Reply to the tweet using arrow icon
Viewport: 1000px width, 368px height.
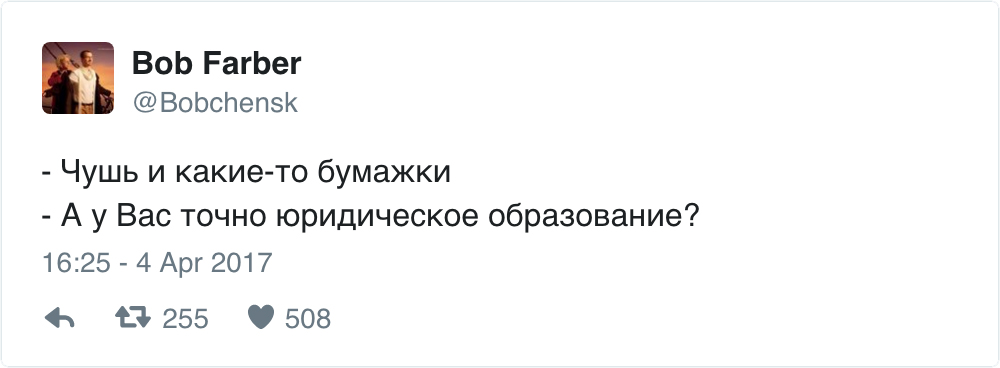59,318
